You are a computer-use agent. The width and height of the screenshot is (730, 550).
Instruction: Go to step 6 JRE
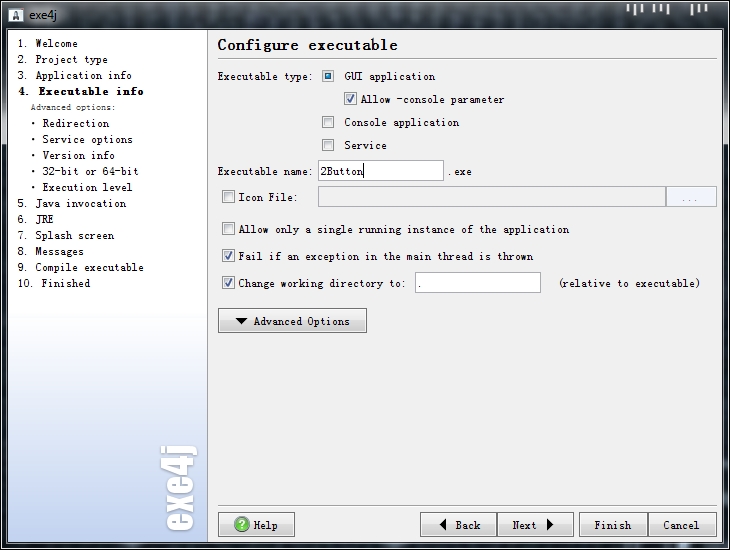click(x=36, y=219)
